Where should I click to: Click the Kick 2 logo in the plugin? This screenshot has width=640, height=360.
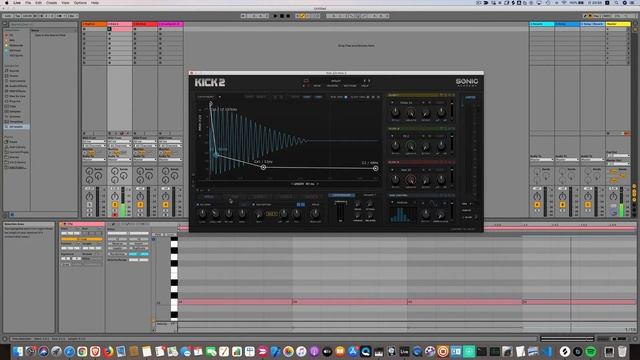coord(210,82)
